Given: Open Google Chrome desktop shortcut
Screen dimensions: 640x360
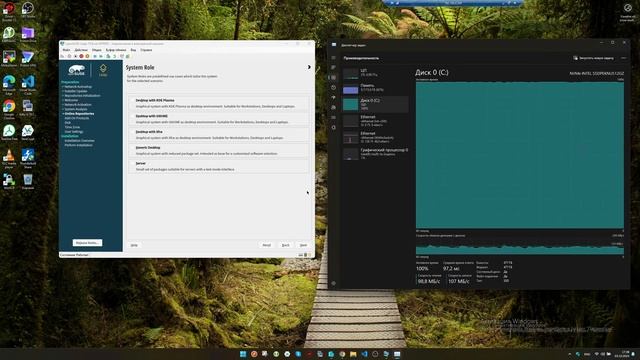Looking at the screenshot, I should (9, 108).
